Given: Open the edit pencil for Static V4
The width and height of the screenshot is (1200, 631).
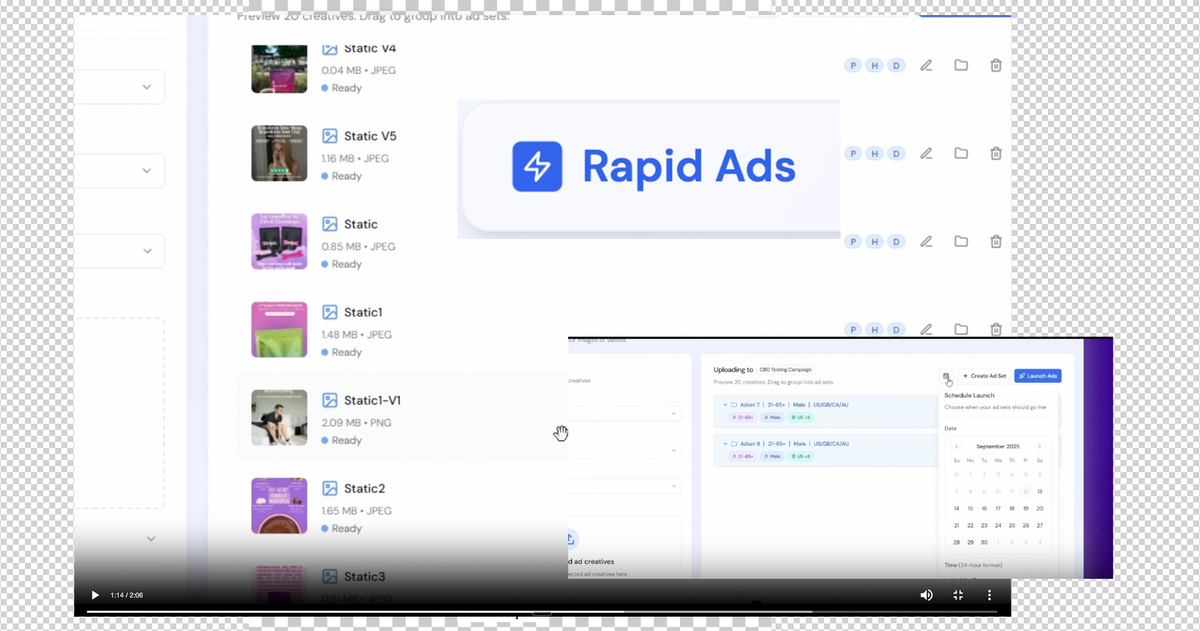Looking at the screenshot, I should click(926, 65).
